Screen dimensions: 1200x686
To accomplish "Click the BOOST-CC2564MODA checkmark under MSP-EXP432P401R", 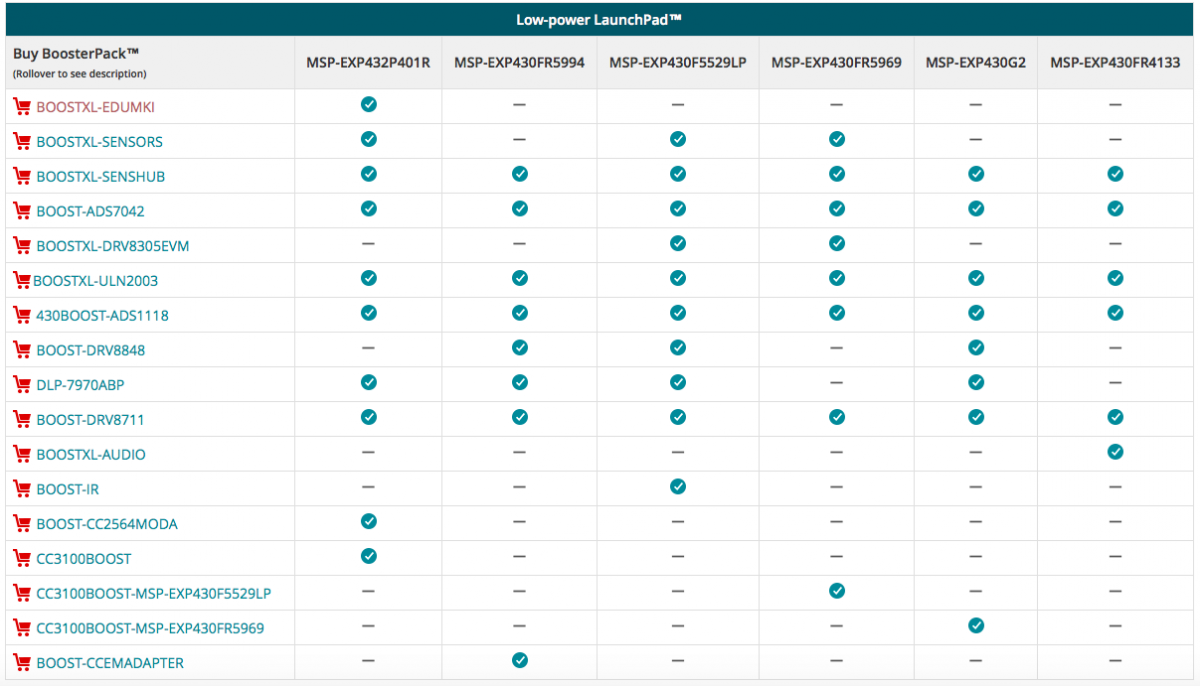I will click(x=369, y=521).
